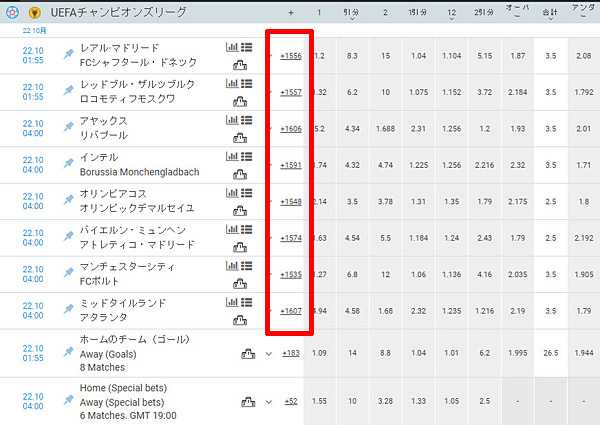600x425 pixels.
Task: Pin the Manchester City vs Porto match
Action: coord(68,272)
